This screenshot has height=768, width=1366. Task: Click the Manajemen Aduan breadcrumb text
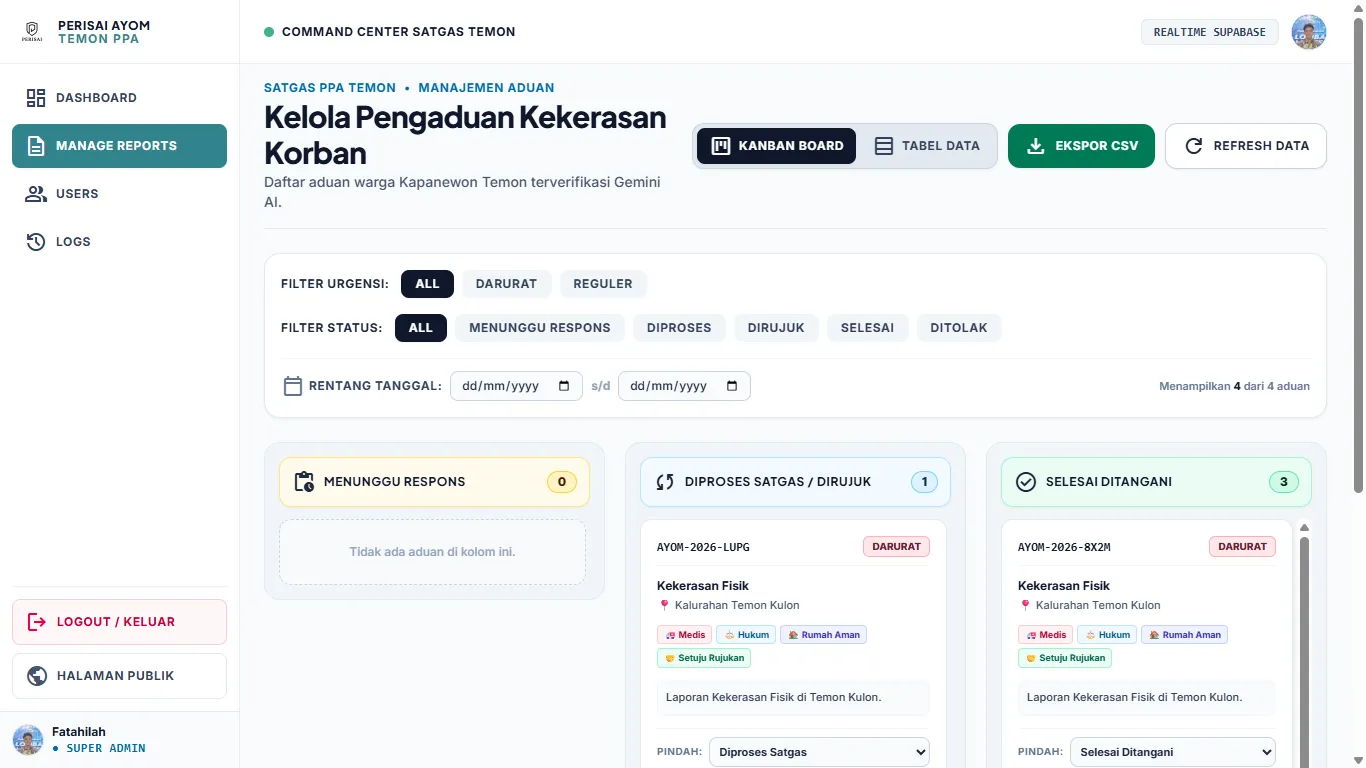point(486,88)
